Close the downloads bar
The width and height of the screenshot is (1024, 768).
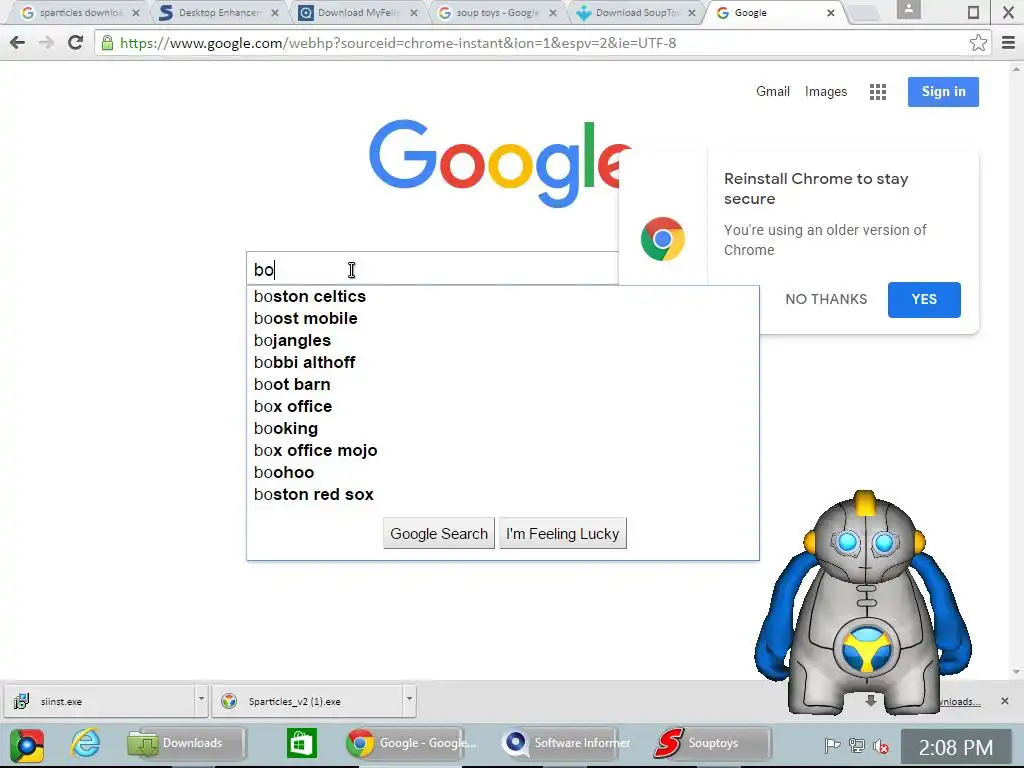tap(1004, 701)
